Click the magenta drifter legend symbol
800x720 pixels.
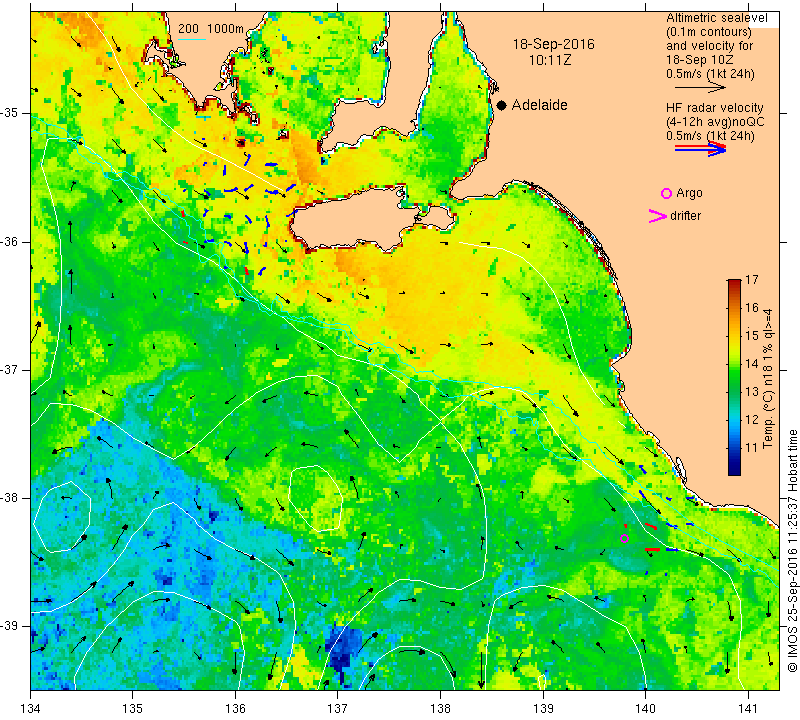[658, 216]
